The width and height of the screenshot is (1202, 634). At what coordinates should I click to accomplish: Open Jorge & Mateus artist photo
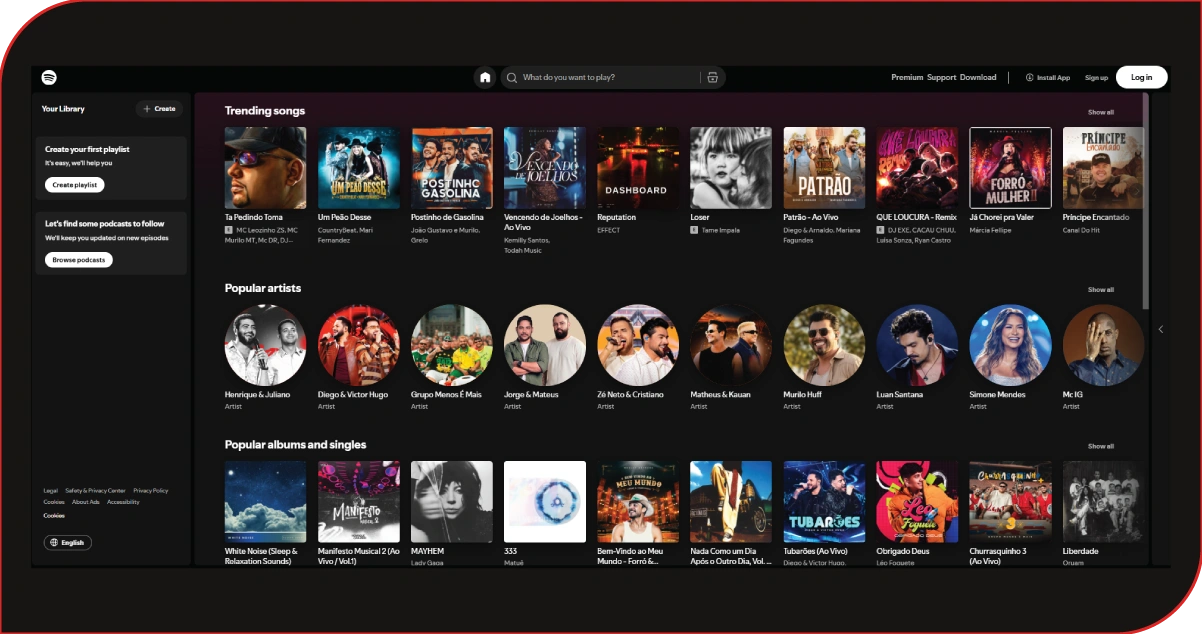(545, 345)
